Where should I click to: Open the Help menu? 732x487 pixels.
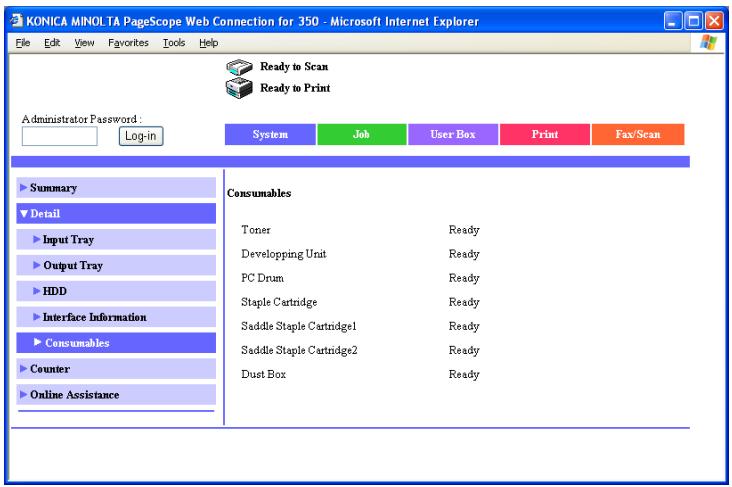208,43
